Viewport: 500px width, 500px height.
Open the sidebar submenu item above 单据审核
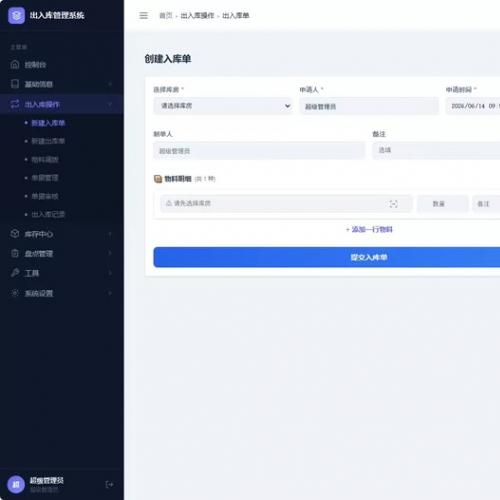point(45,178)
